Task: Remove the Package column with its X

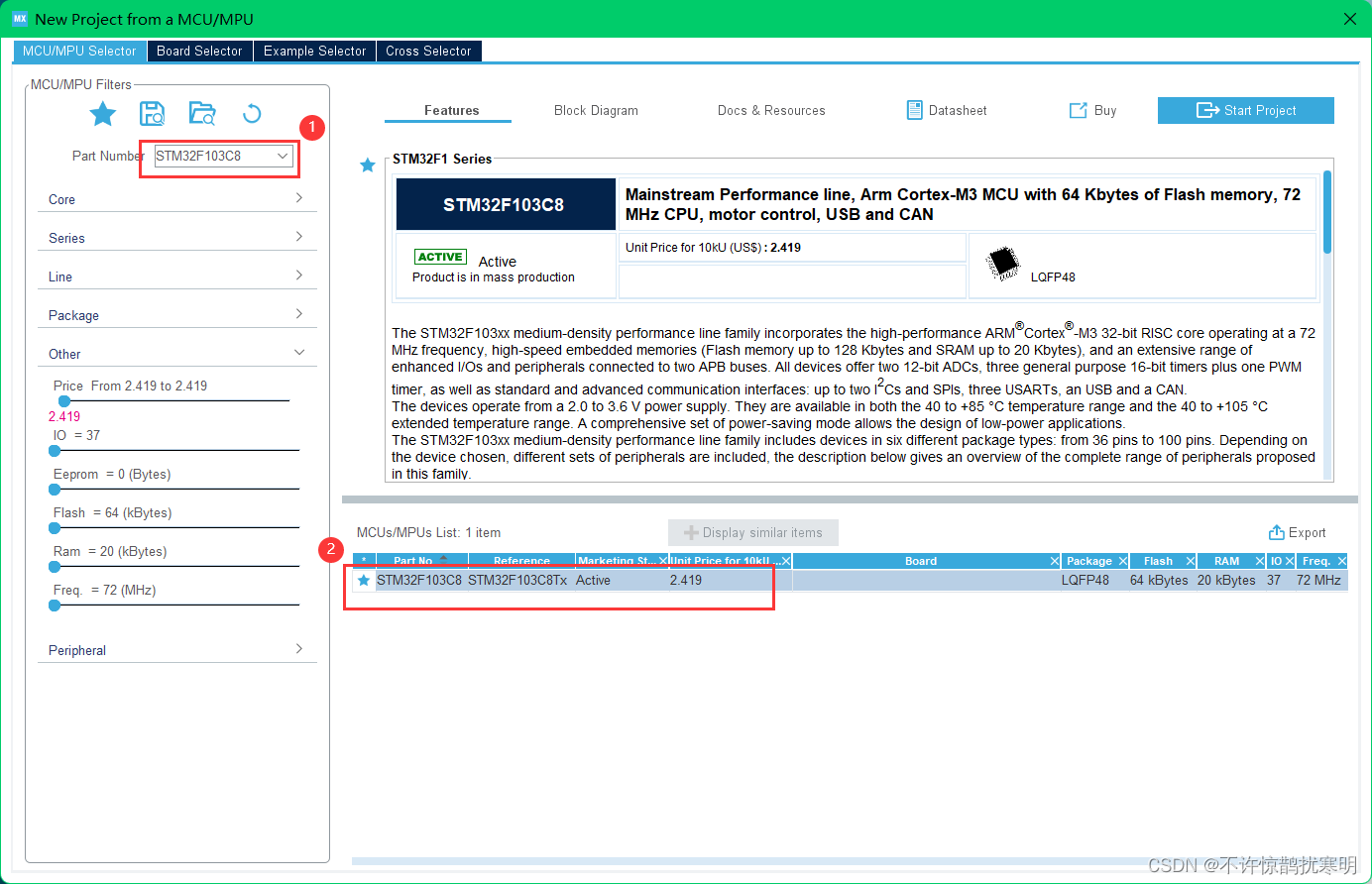Action: [1123, 561]
